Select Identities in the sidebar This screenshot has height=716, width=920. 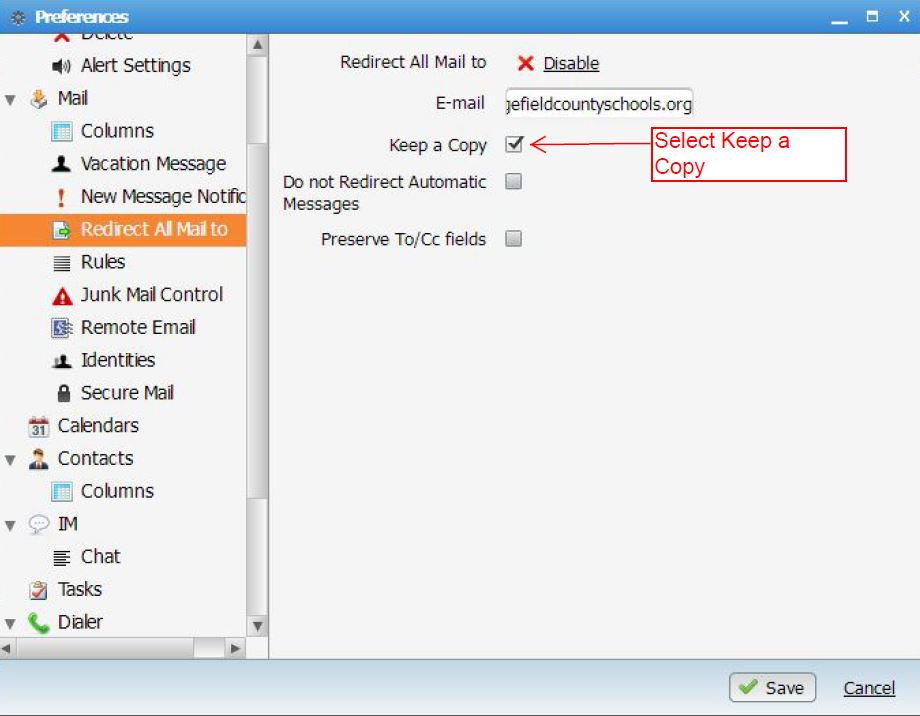pos(117,360)
